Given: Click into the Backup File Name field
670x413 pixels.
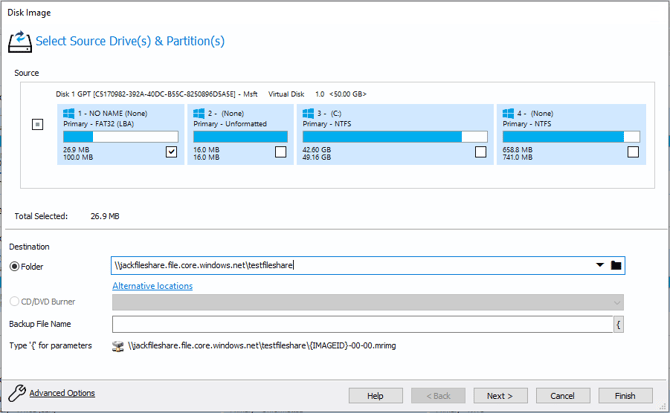Looking at the screenshot, I should coord(360,324).
